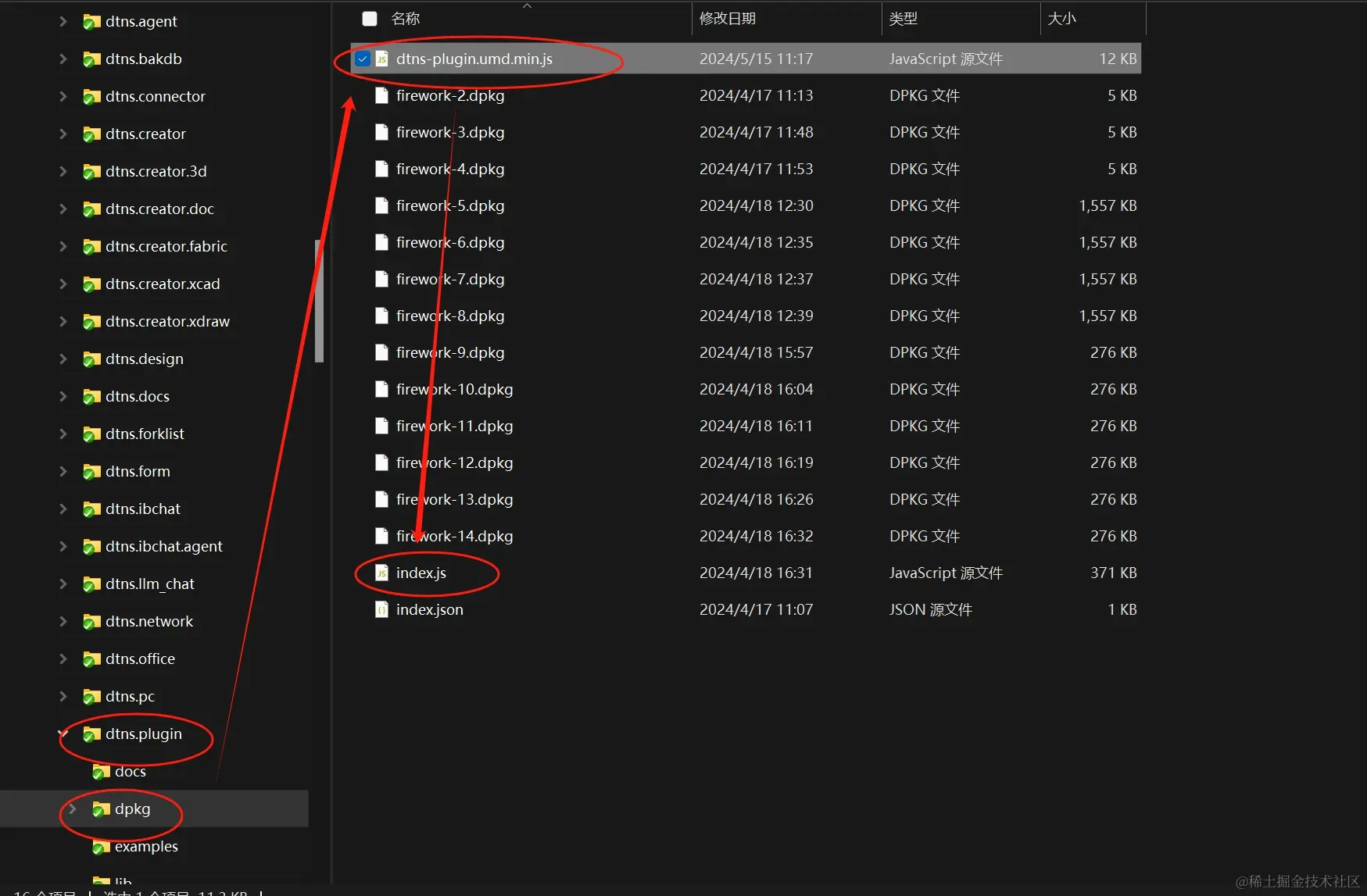Image resolution: width=1367 pixels, height=896 pixels.
Task: Expand the dtns.ibchat tree node
Action: [63, 509]
